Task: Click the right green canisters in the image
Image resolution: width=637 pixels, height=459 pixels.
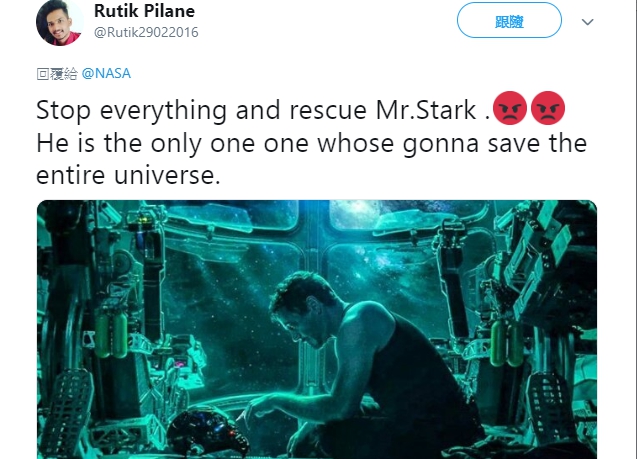Action: click(x=507, y=343)
